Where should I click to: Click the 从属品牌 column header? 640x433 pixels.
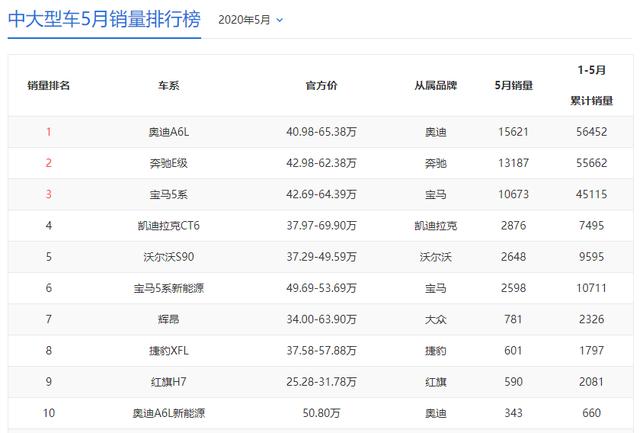tap(436, 85)
